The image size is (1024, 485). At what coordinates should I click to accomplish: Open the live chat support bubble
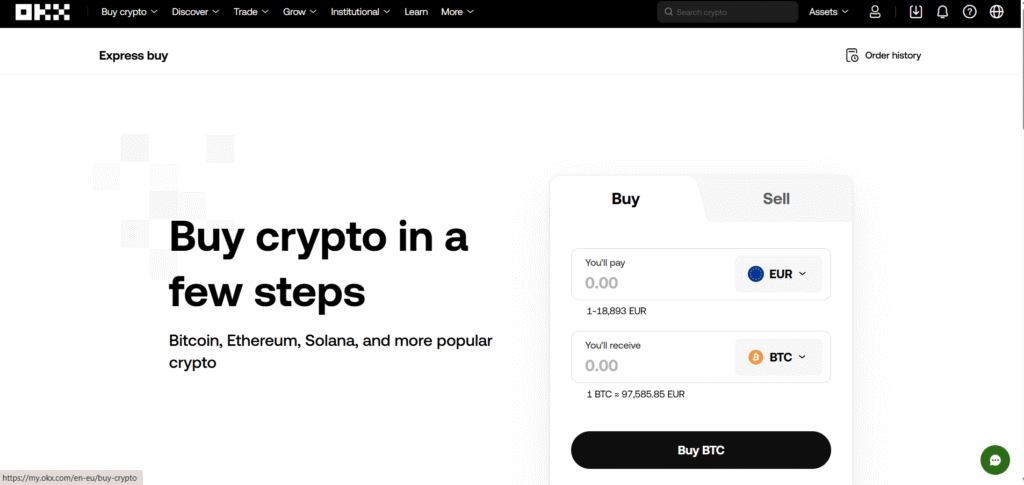pyautogui.click(x=995, y=460)
